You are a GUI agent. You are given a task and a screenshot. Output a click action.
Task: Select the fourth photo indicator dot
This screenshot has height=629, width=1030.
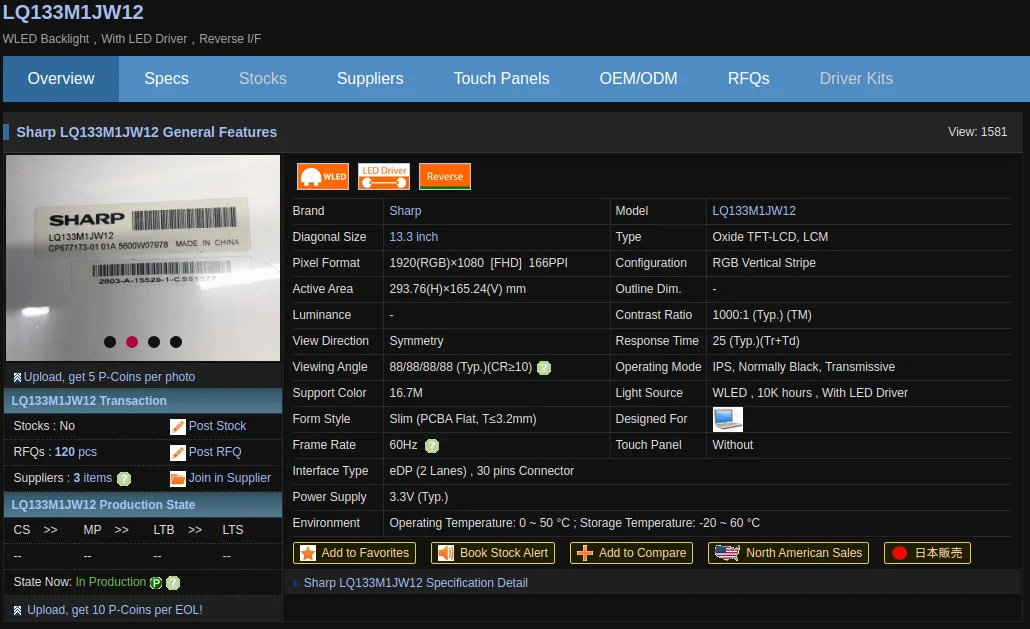175,341
